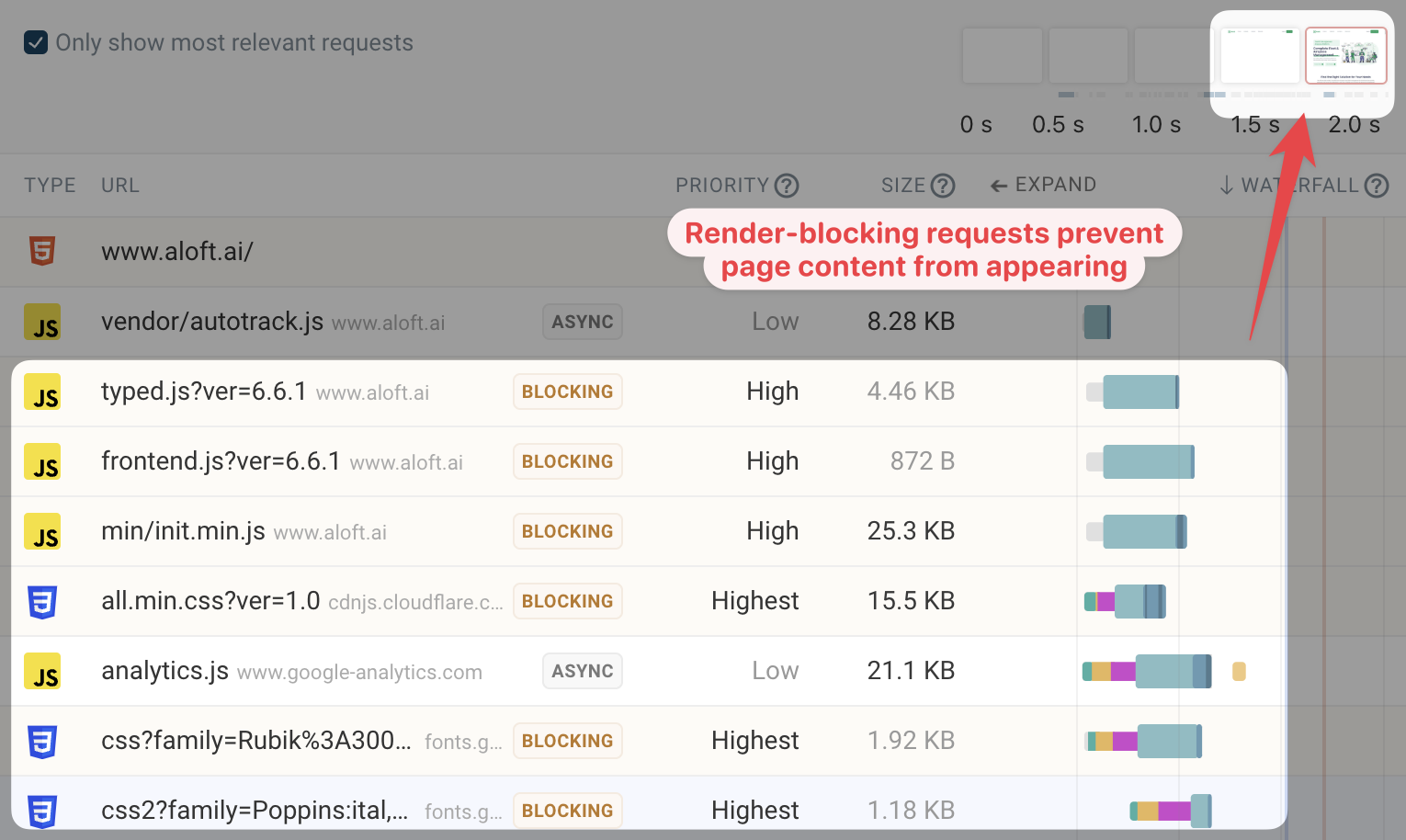The image size is (1406, 840).
Task: Click the 4.46 KB size value
Action: (x=911, y=392)
